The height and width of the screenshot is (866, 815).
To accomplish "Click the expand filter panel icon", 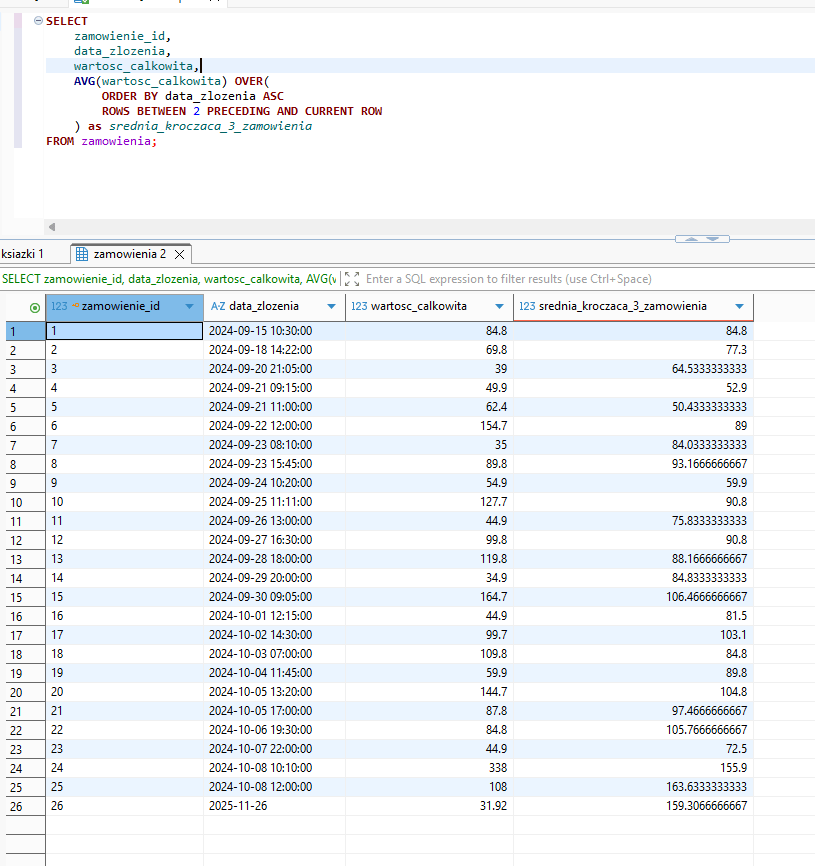I will (351, 279).
